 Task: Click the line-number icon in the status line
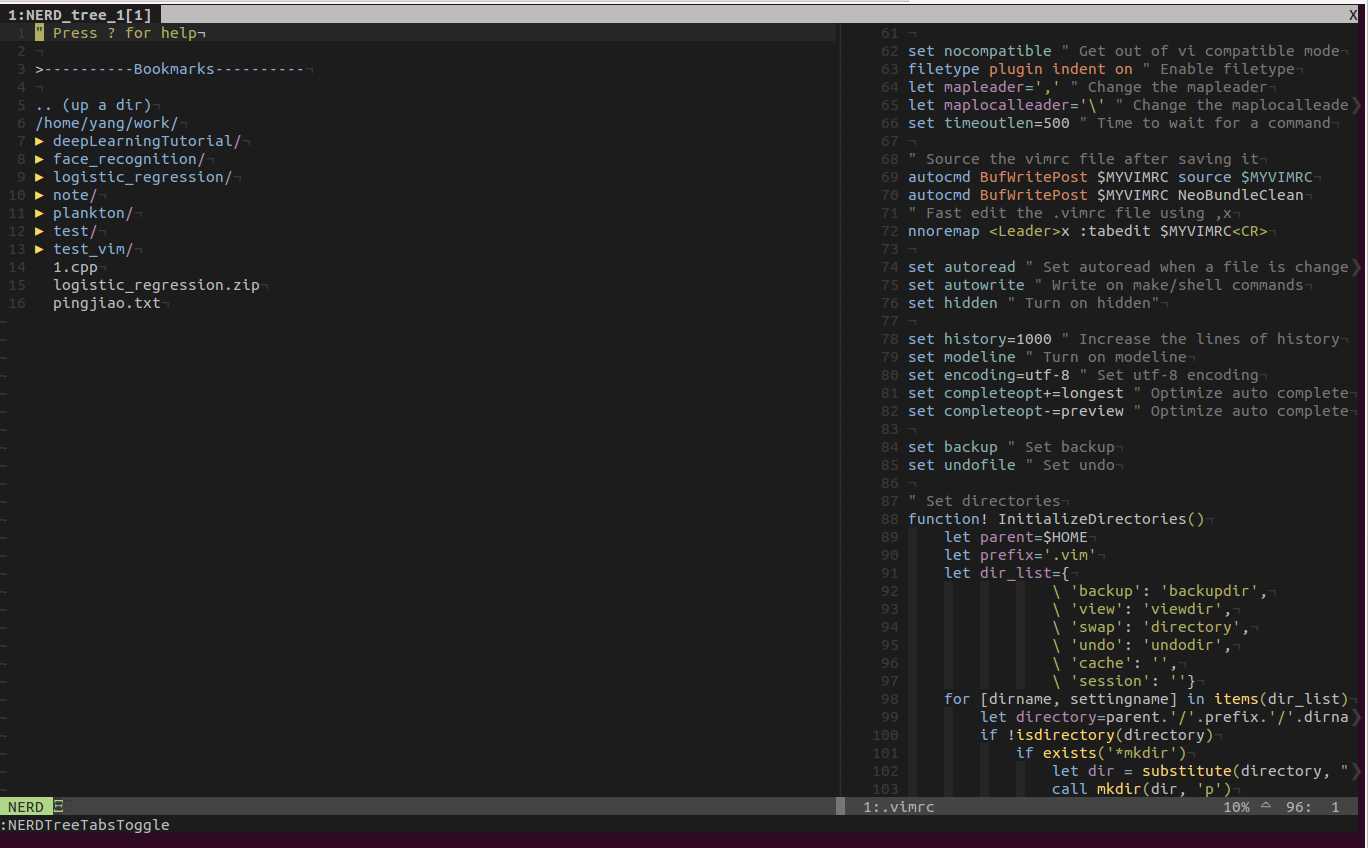1266,806
